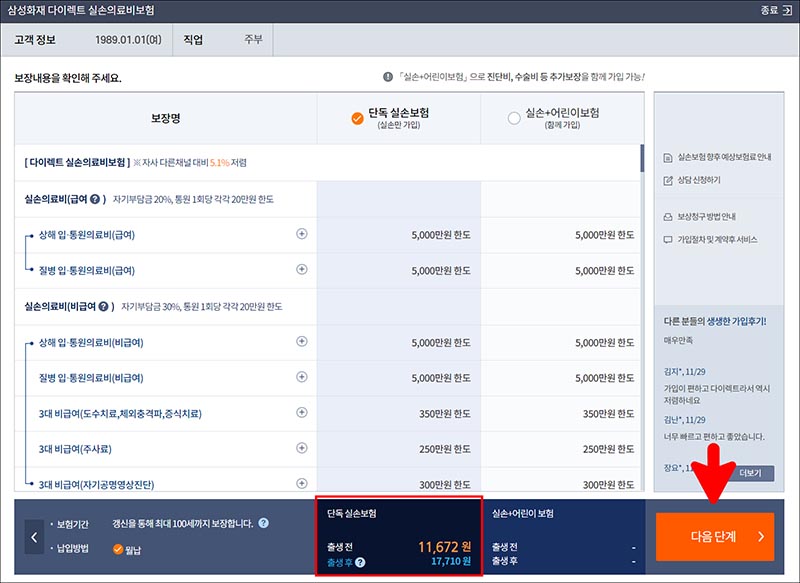The width and height of the screenshot is (800, 583).
Task: Click 다른 분들의 생생한 가입후기 heading
Action: point(715,321)
